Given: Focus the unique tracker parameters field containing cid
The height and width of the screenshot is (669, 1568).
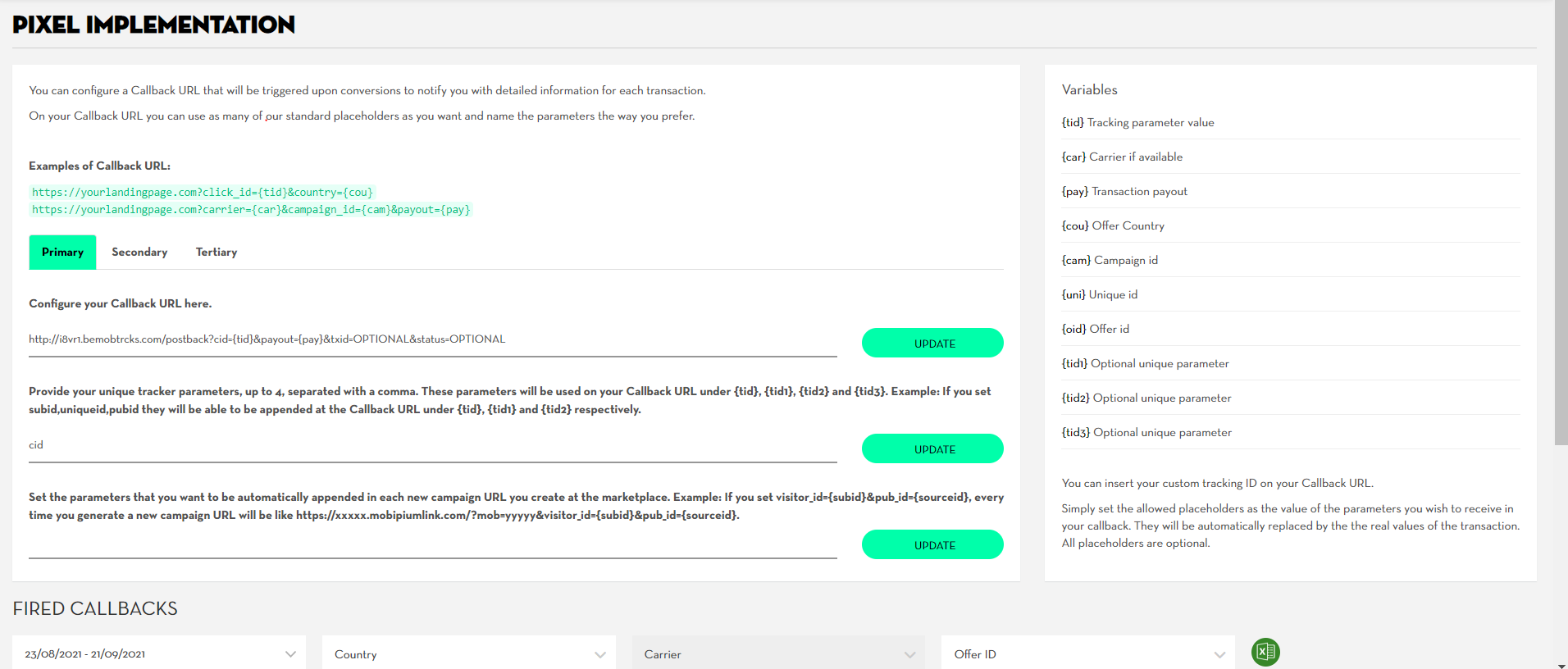Looking at the screenshot, I should (432, 445).
